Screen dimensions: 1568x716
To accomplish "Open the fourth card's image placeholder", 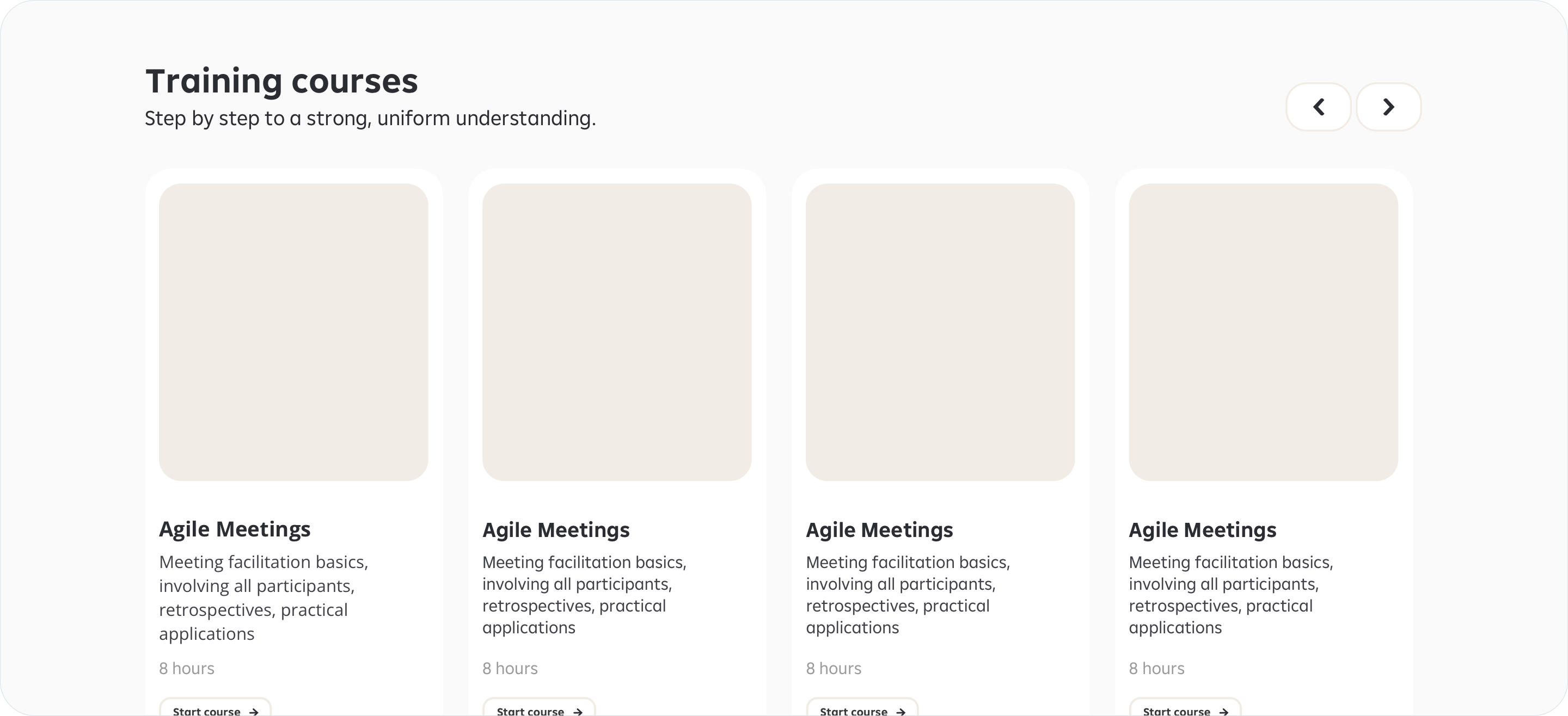I will (1263, 333).
